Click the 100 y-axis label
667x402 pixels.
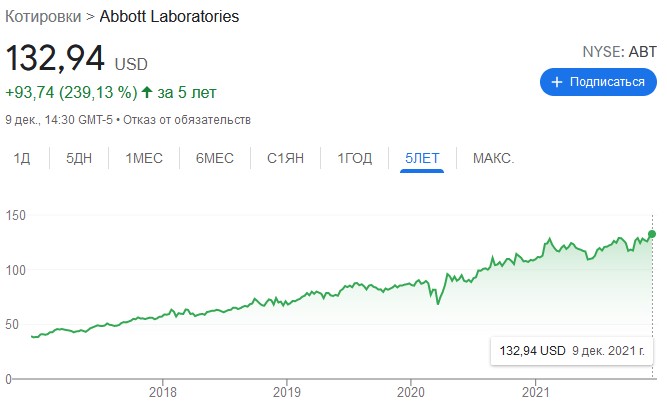coord(16,270)
